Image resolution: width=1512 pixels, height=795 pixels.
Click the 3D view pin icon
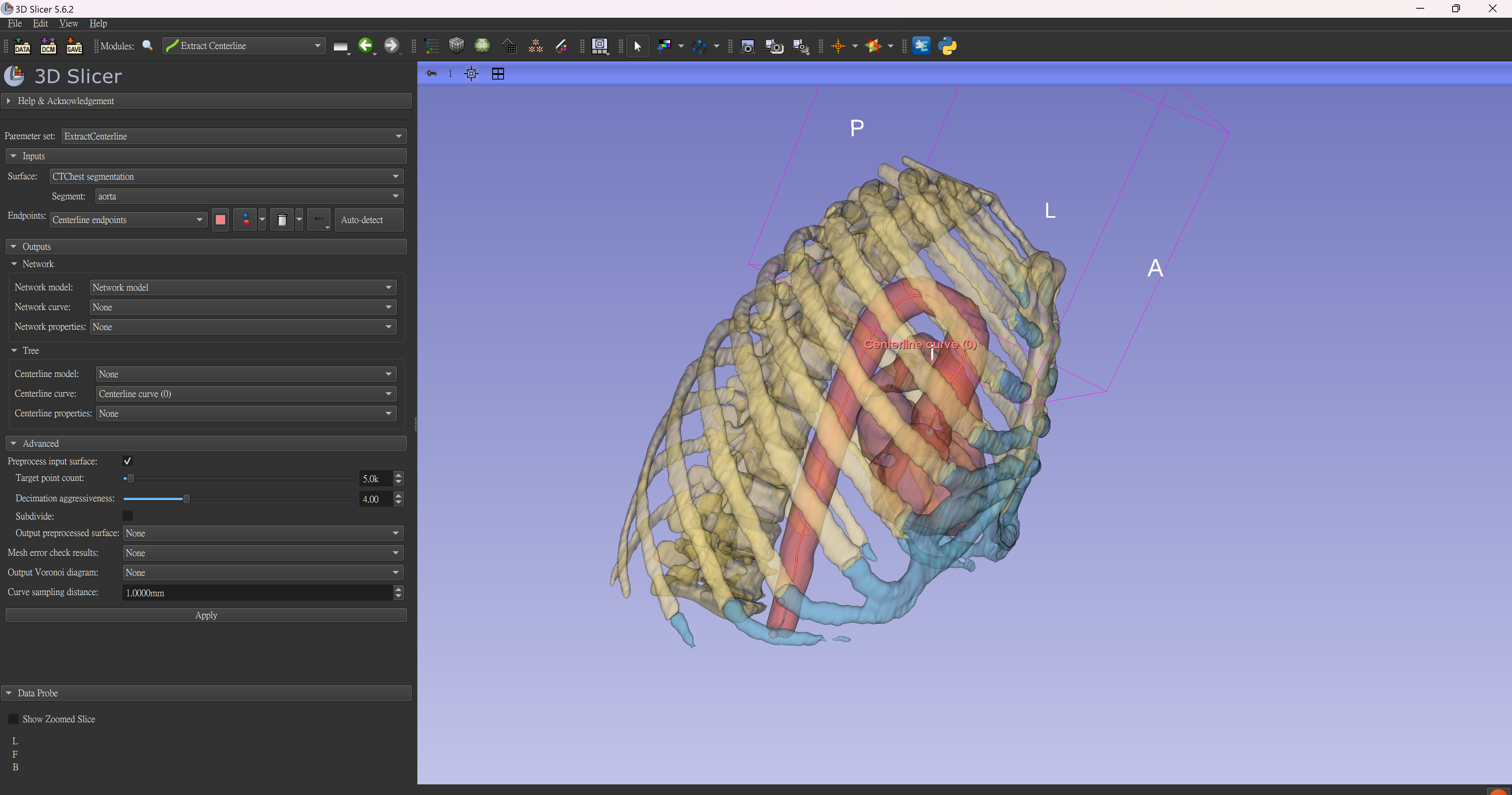432,73
